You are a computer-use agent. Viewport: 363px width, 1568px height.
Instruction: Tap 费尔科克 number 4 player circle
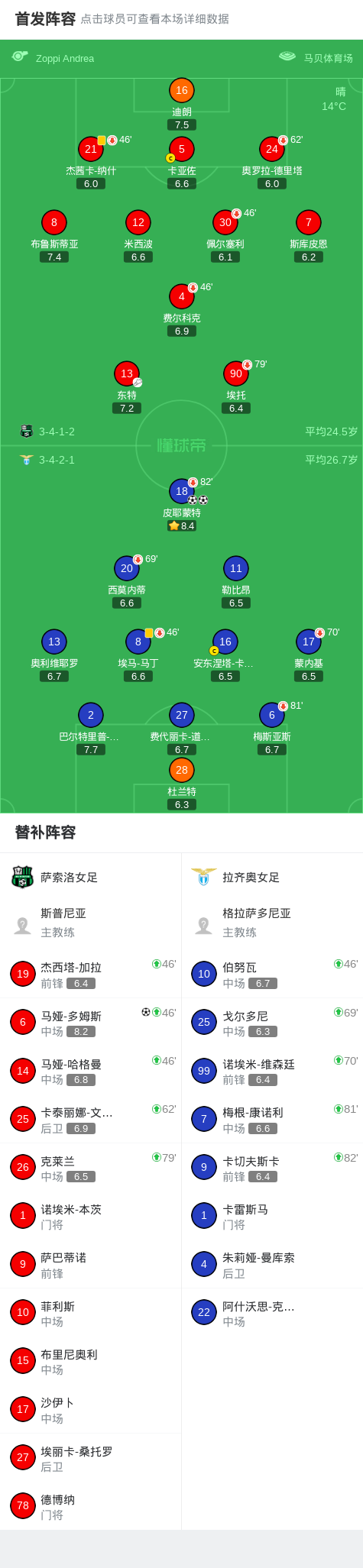pyautogui.click(x=181, y=296)
